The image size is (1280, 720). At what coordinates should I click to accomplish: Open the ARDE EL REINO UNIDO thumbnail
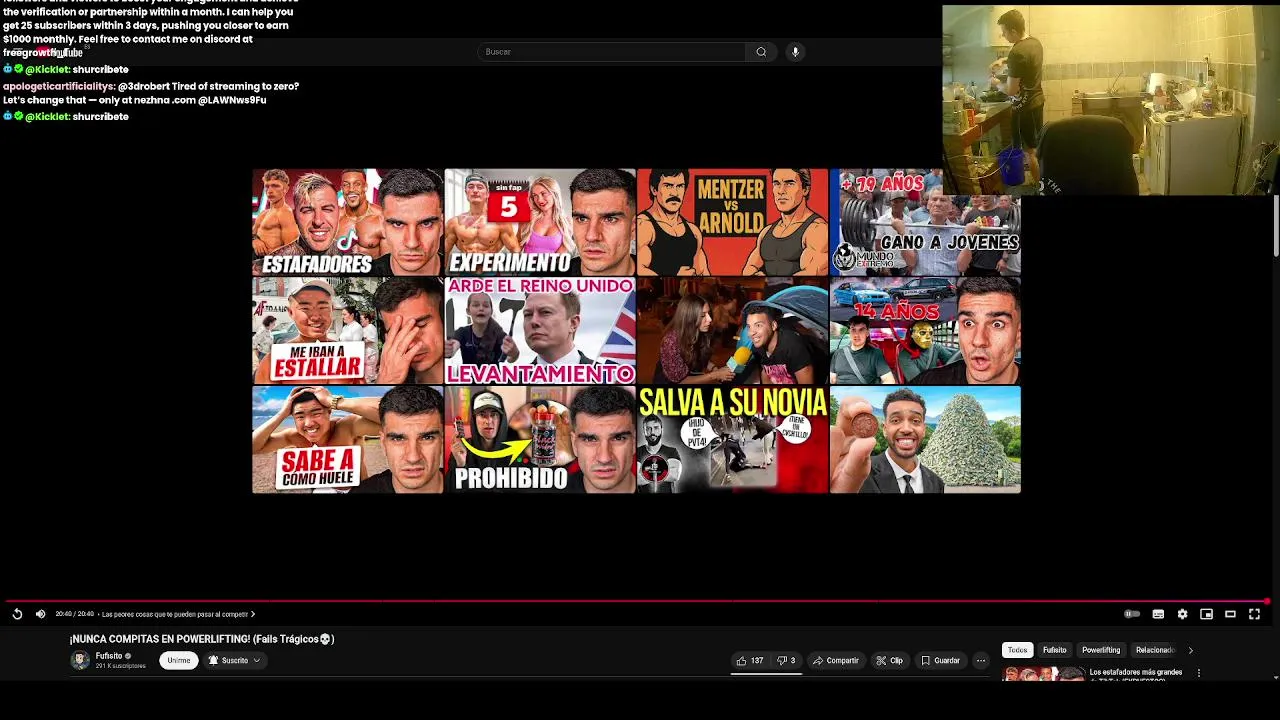[540, 331]
